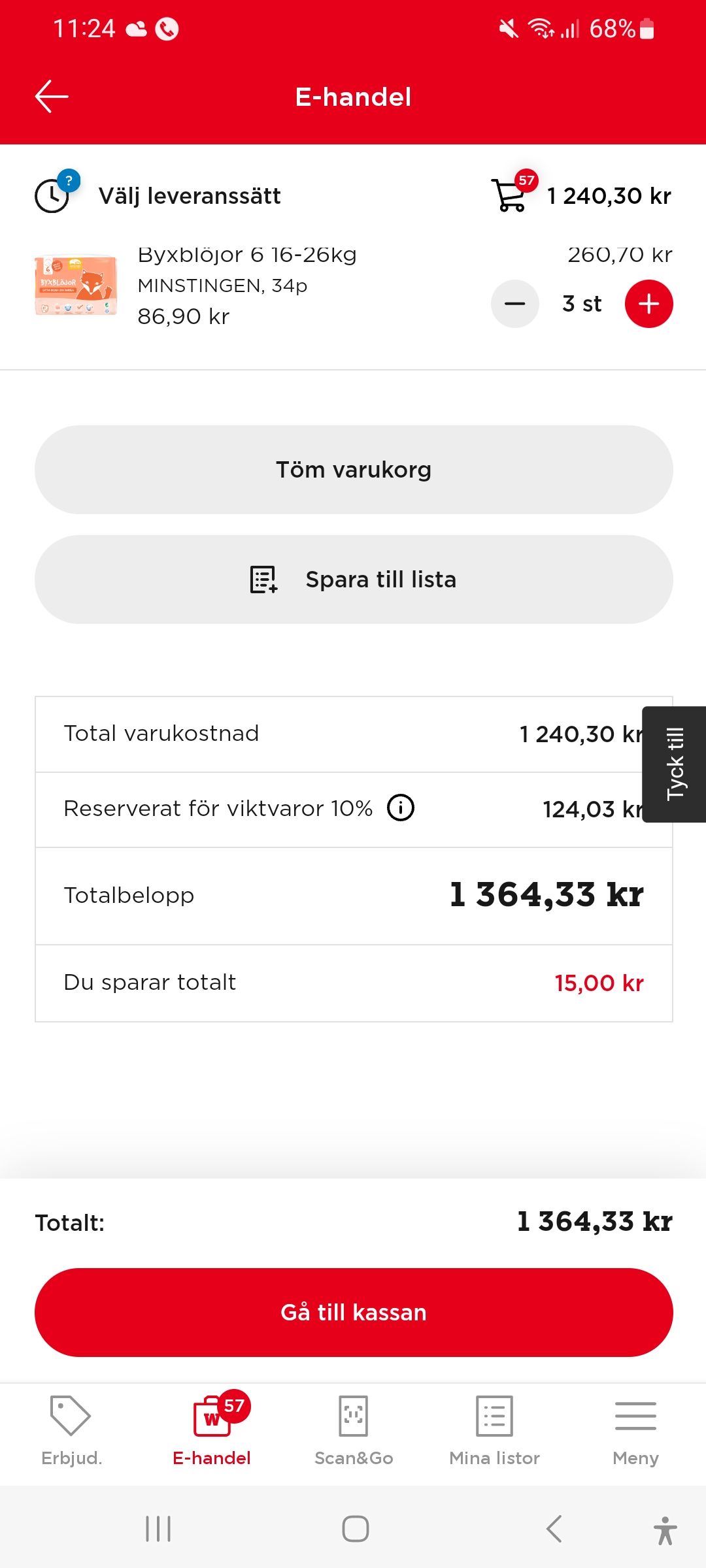Tap Android recent apps button
The height and width of the screenshot is (1568, 706).
pyautogui.click(x=158, y=1529)
